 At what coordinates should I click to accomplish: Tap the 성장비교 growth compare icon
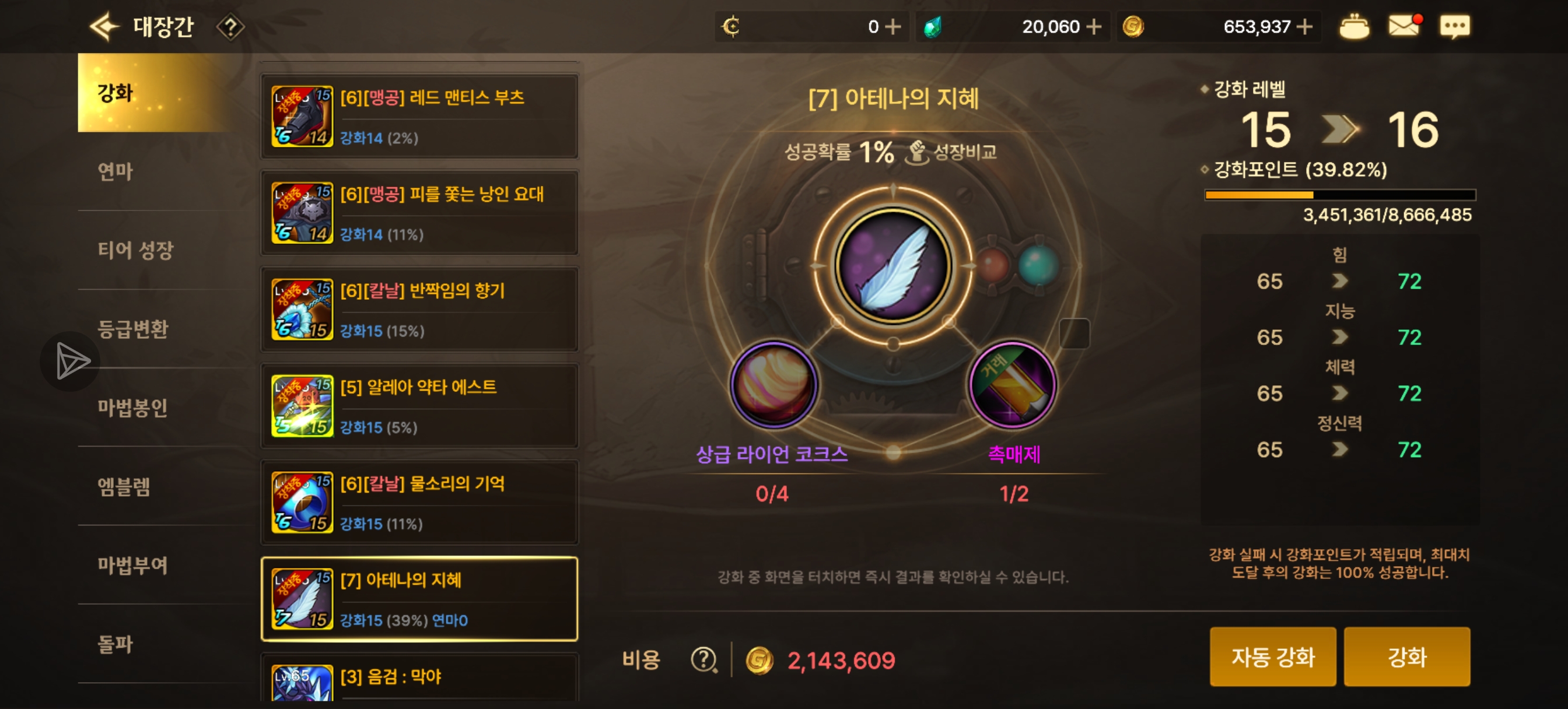(x=918, y=152)
